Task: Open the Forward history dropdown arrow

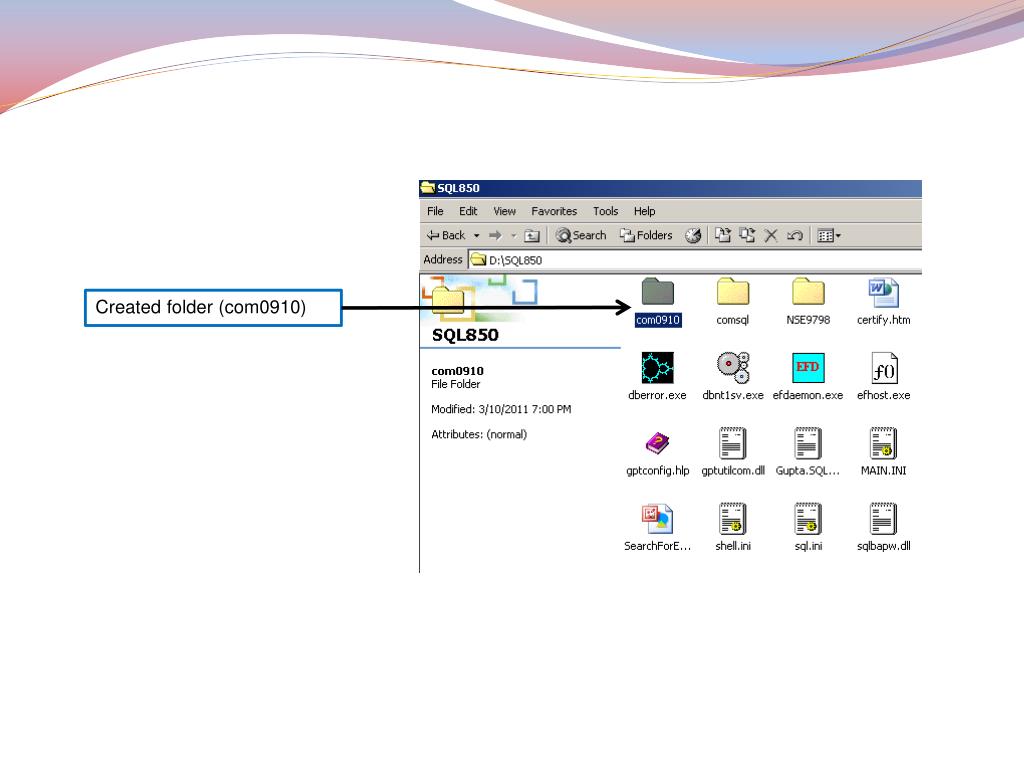Action: (x=513, y=236)
